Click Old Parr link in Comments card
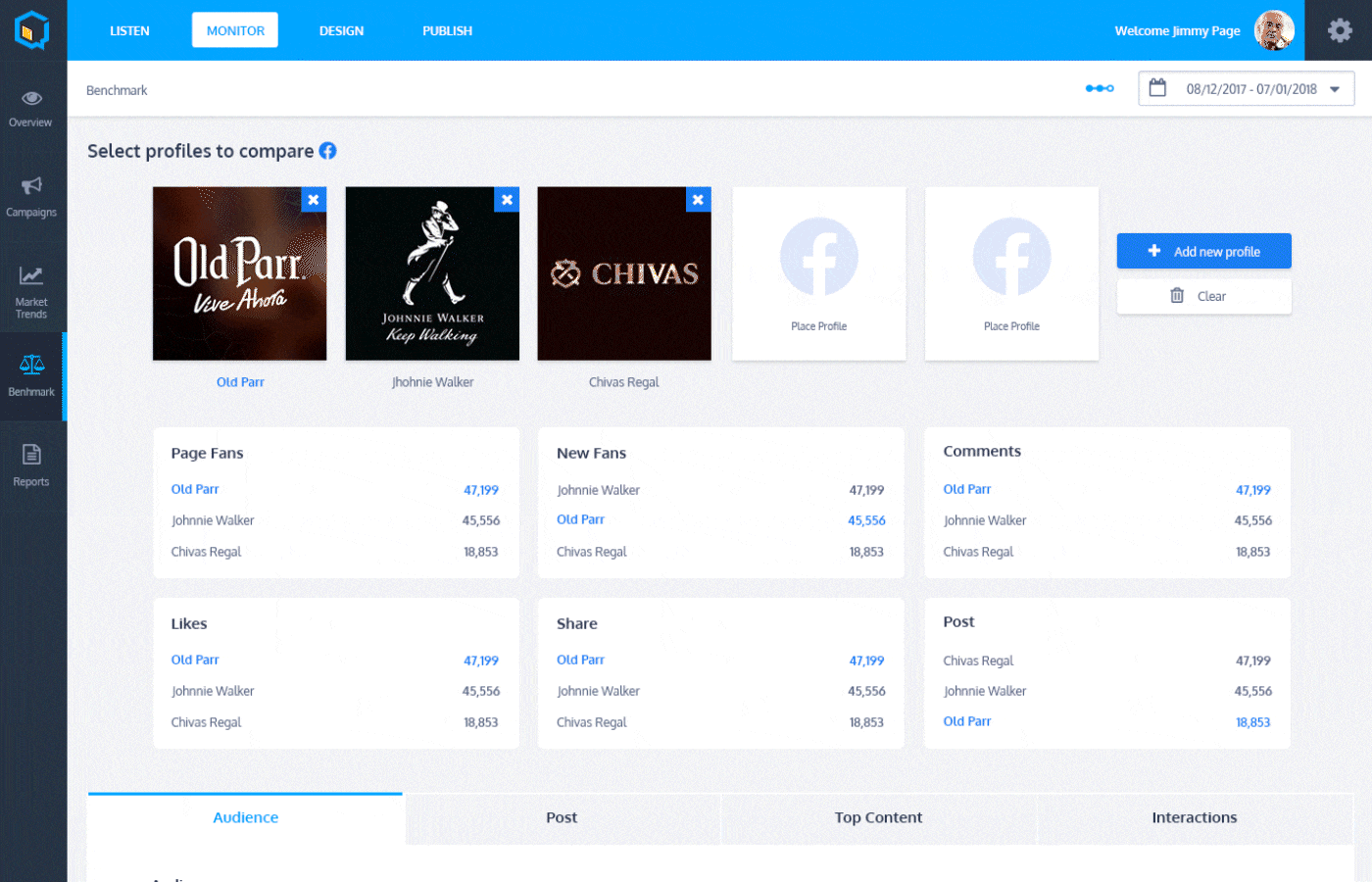1372x882 pixels. (967, 489)
